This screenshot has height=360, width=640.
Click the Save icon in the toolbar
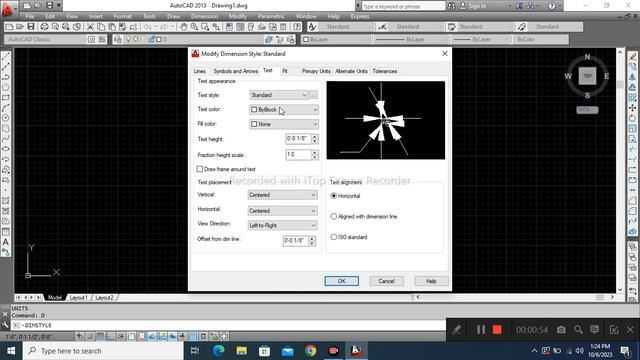(x=31, y=27)
